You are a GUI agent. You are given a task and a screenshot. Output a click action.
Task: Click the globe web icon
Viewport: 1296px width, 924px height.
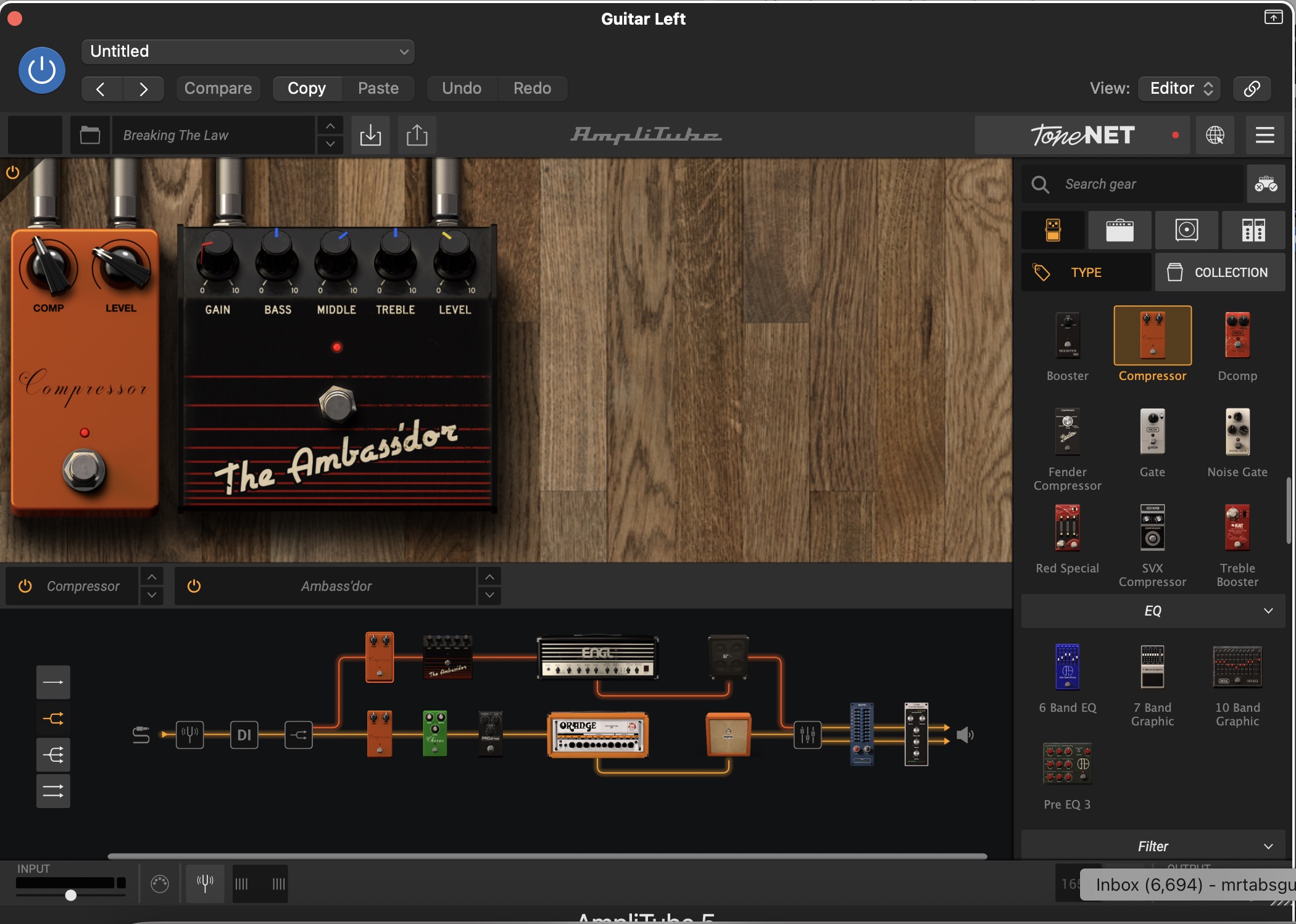click(x=1215, y=135)
